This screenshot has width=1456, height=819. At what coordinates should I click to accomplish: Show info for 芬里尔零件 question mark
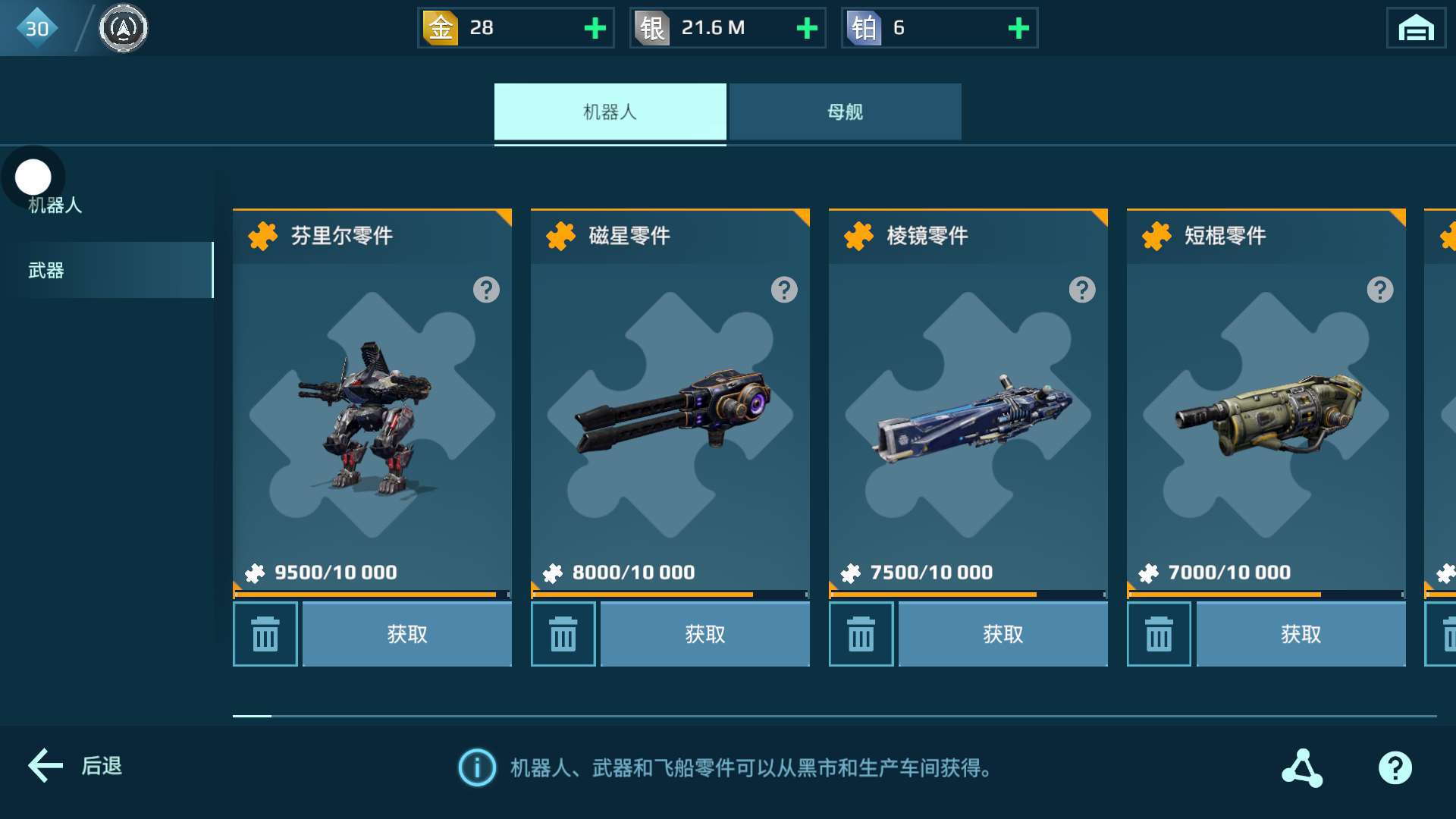pos(486,289)
